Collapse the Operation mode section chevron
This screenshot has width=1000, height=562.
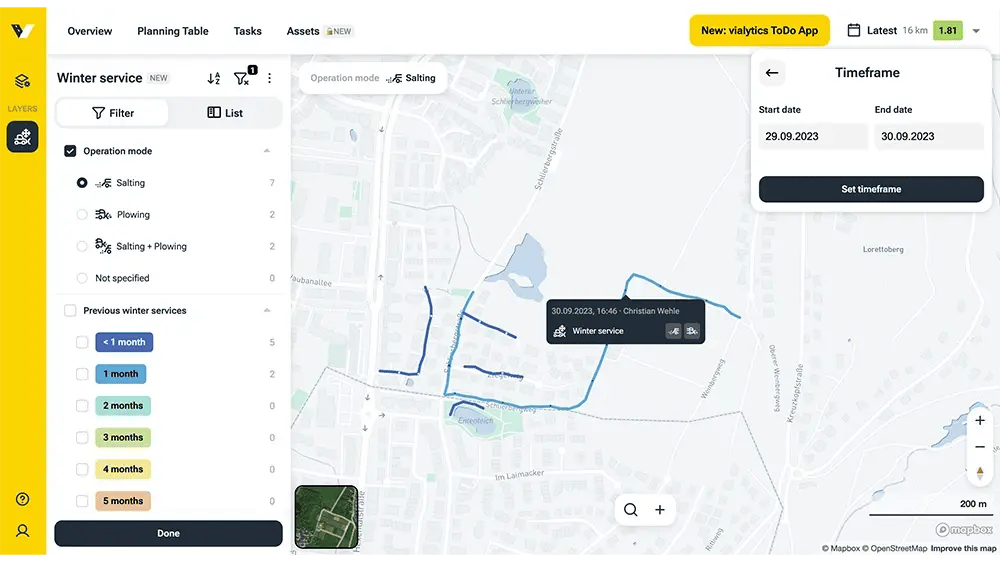coord(267,151)
